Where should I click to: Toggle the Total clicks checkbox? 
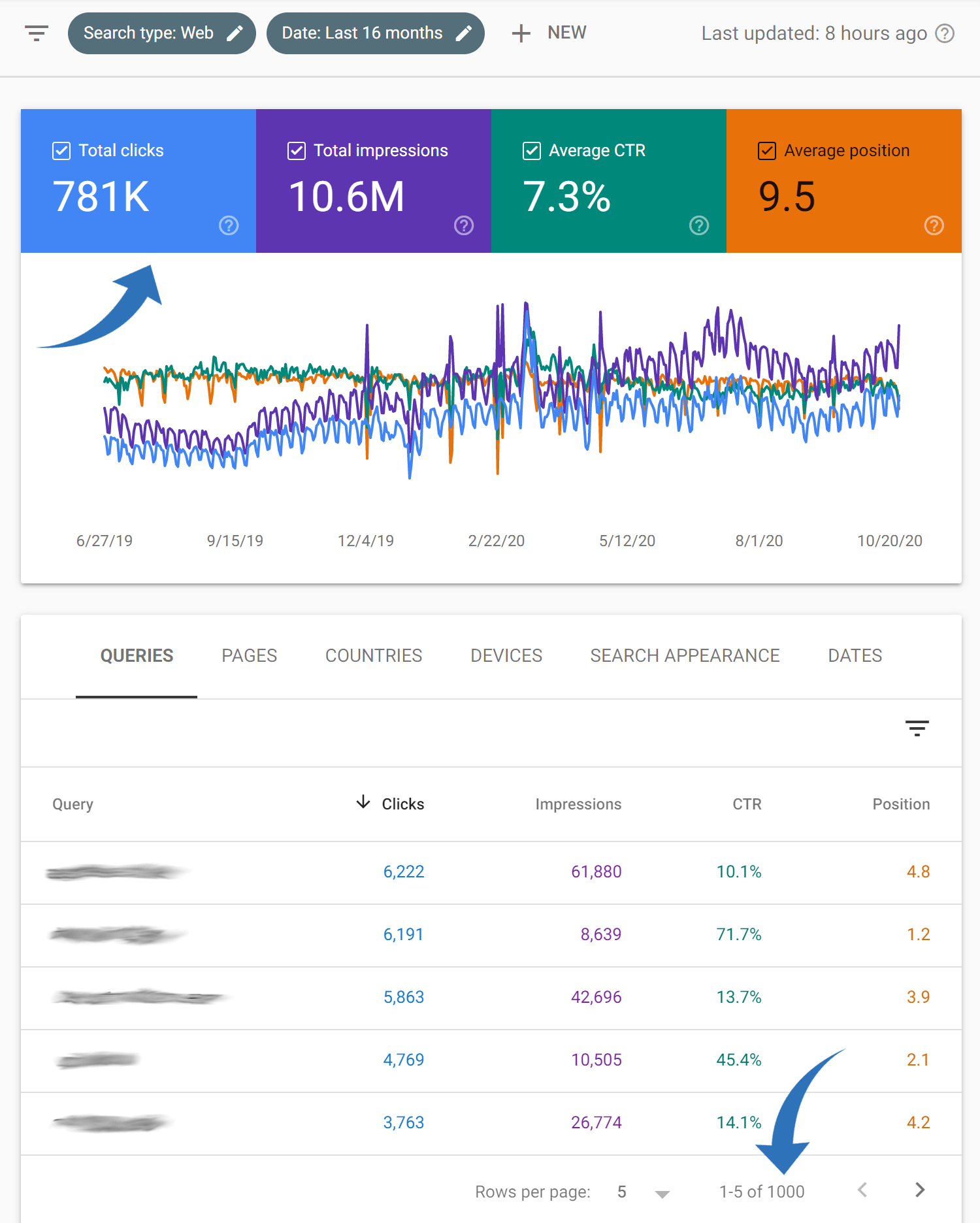[x=61, y=151]
